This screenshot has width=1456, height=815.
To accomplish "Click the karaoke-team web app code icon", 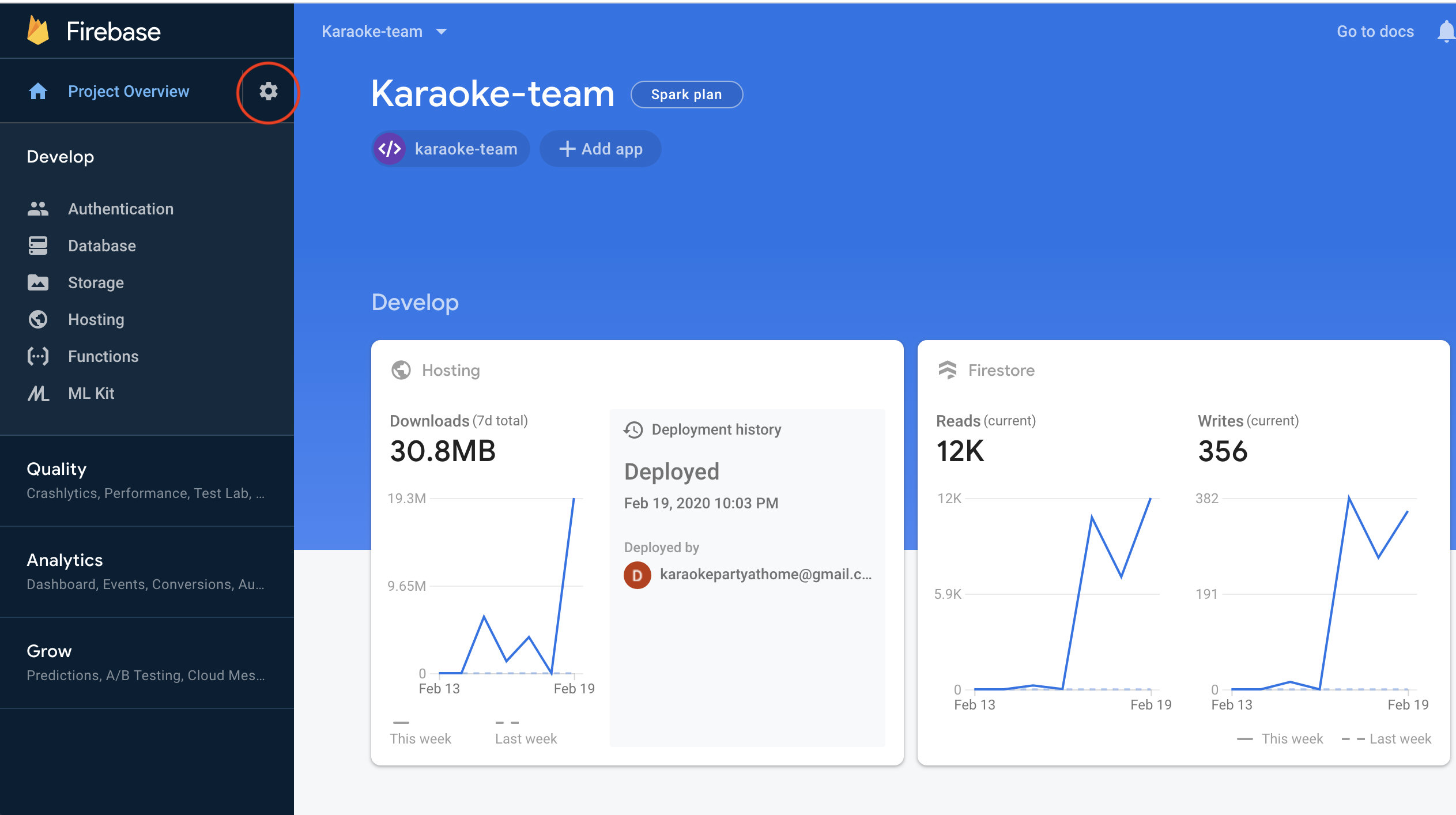I will click(390, 149).
